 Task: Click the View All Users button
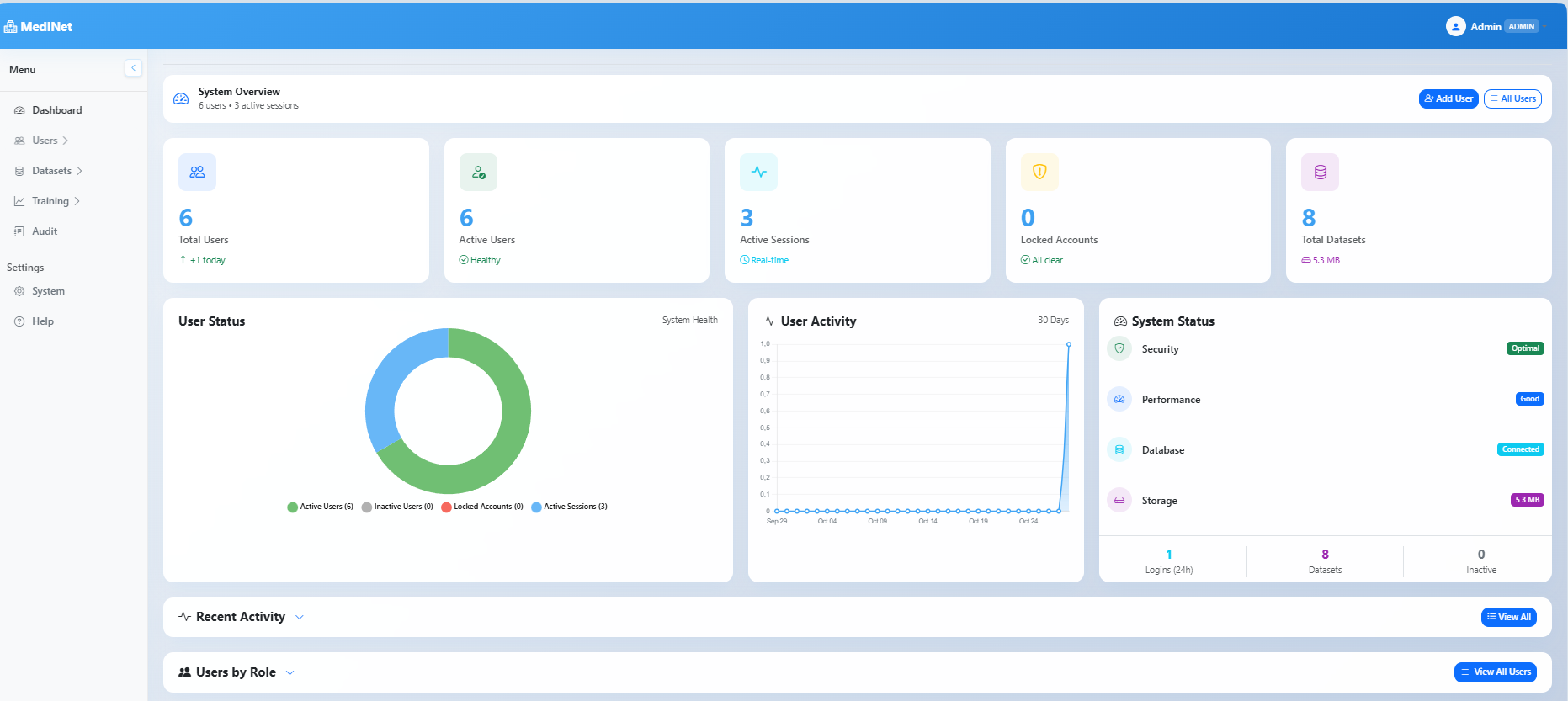click(x=1496, y=672)
